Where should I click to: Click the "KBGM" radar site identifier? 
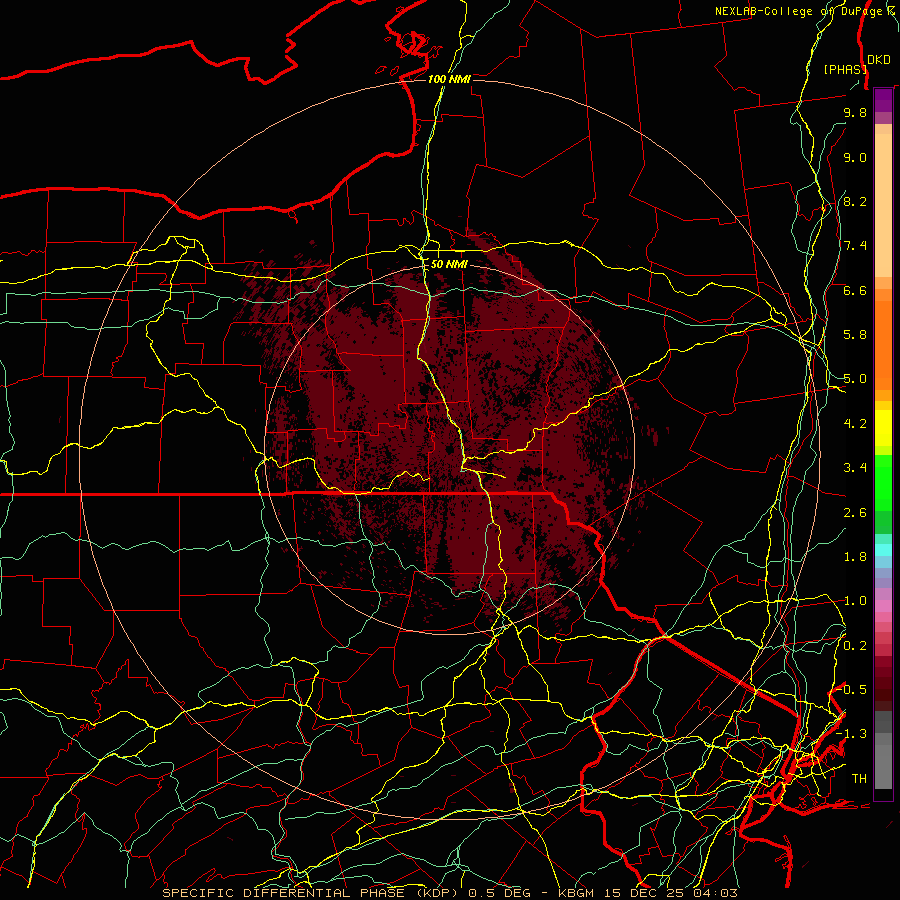coord(578,893)
